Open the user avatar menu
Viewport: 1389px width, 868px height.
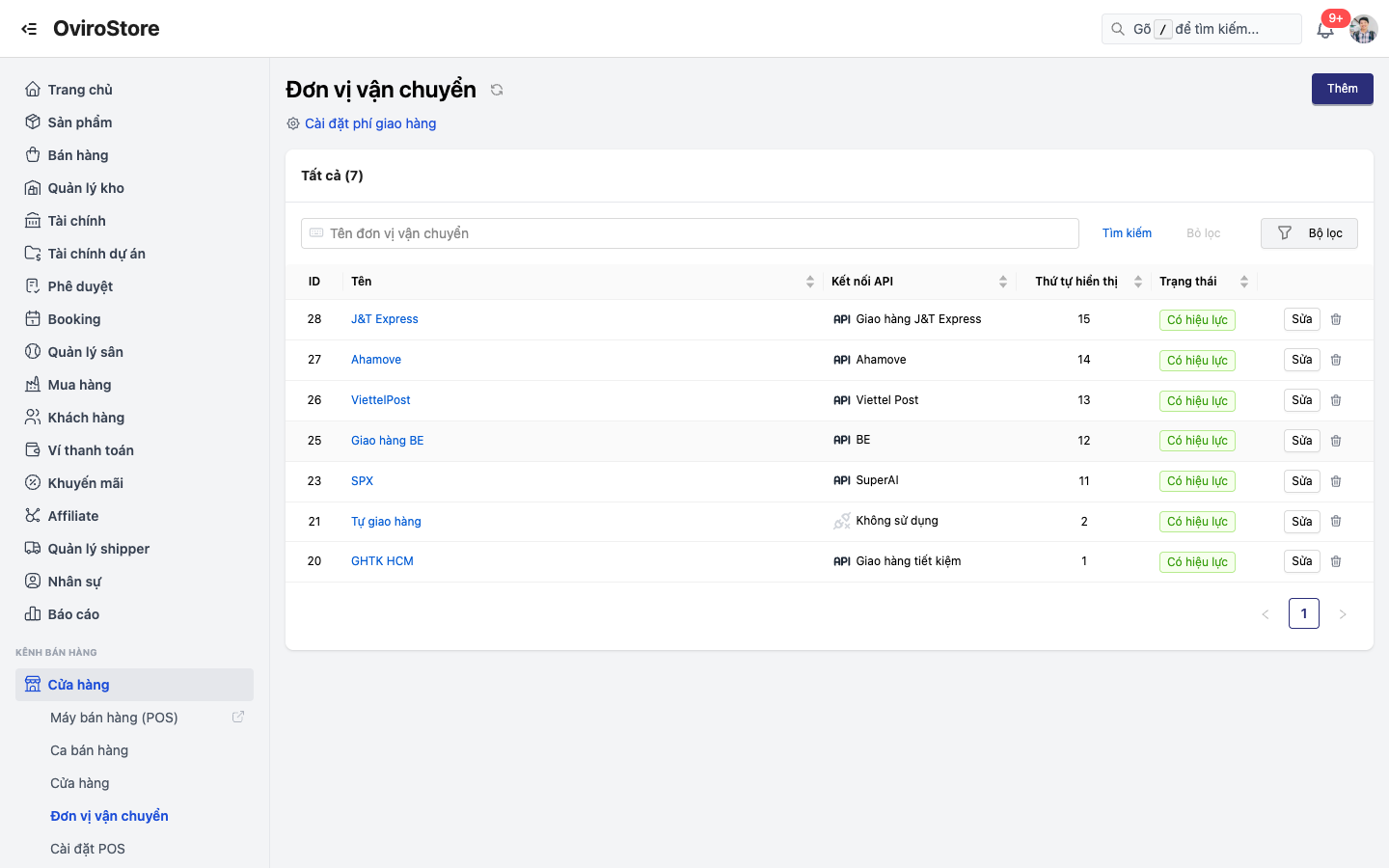coord(1364,29)
